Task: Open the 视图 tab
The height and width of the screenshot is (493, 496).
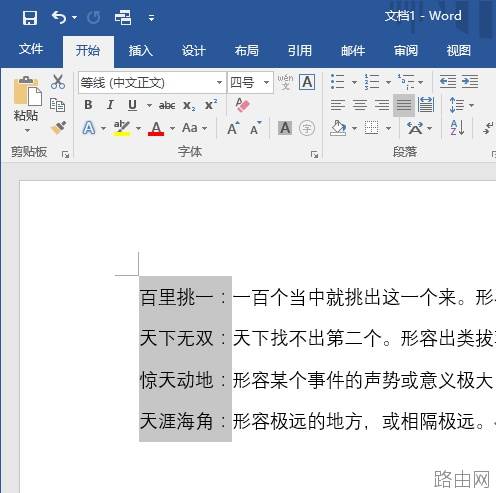Action: (459, 51)
